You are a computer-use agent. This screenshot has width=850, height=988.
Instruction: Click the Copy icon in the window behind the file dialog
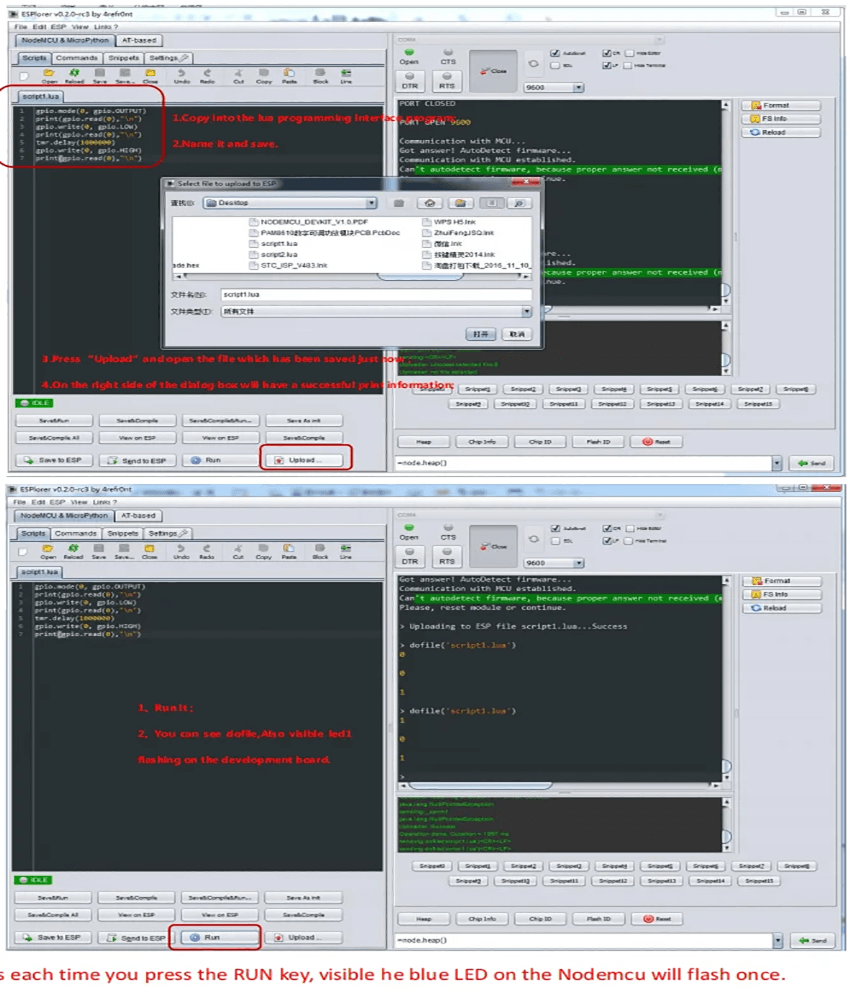(x=263, y=73)
